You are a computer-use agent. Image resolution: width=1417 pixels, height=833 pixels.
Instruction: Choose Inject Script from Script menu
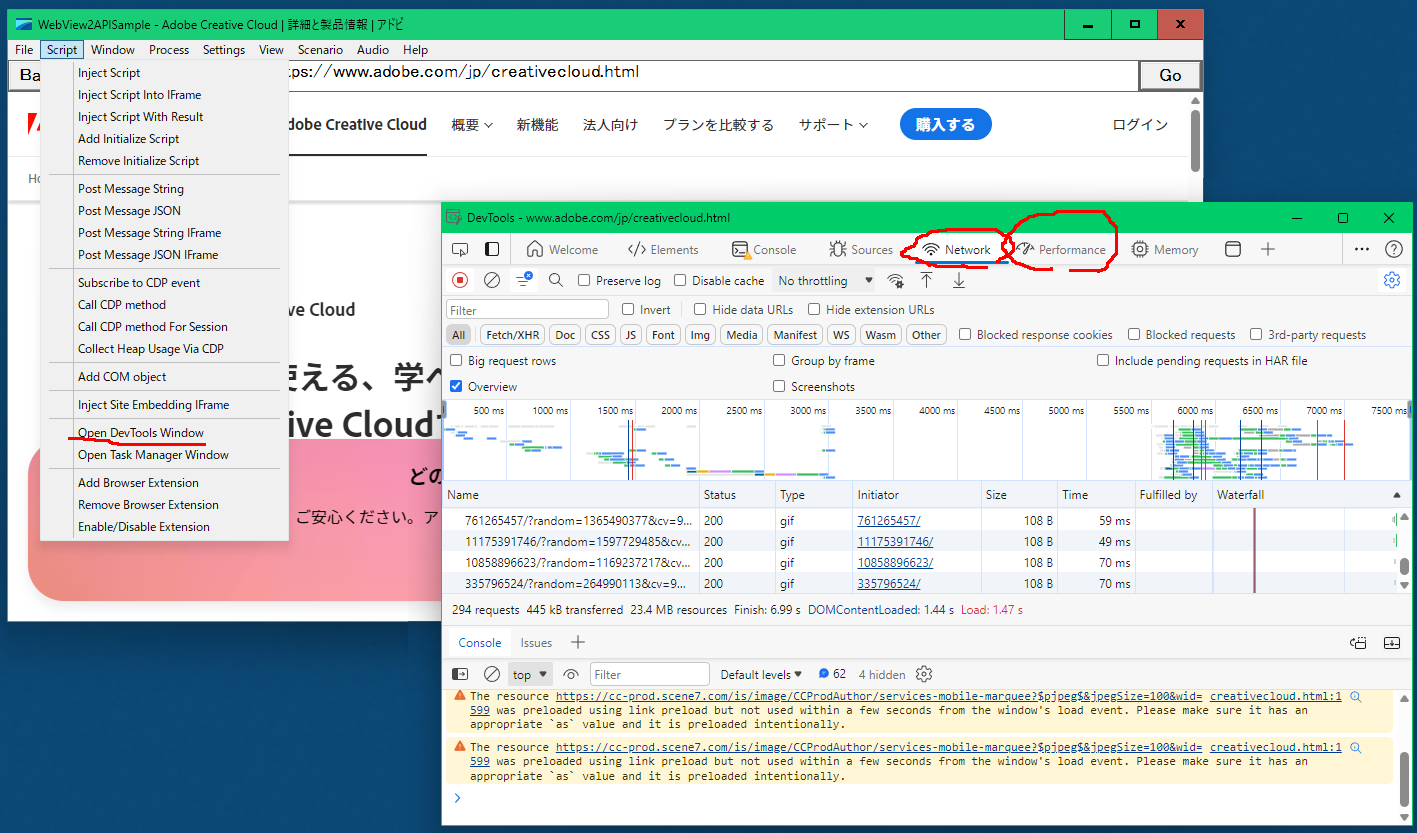pos(109,73)
